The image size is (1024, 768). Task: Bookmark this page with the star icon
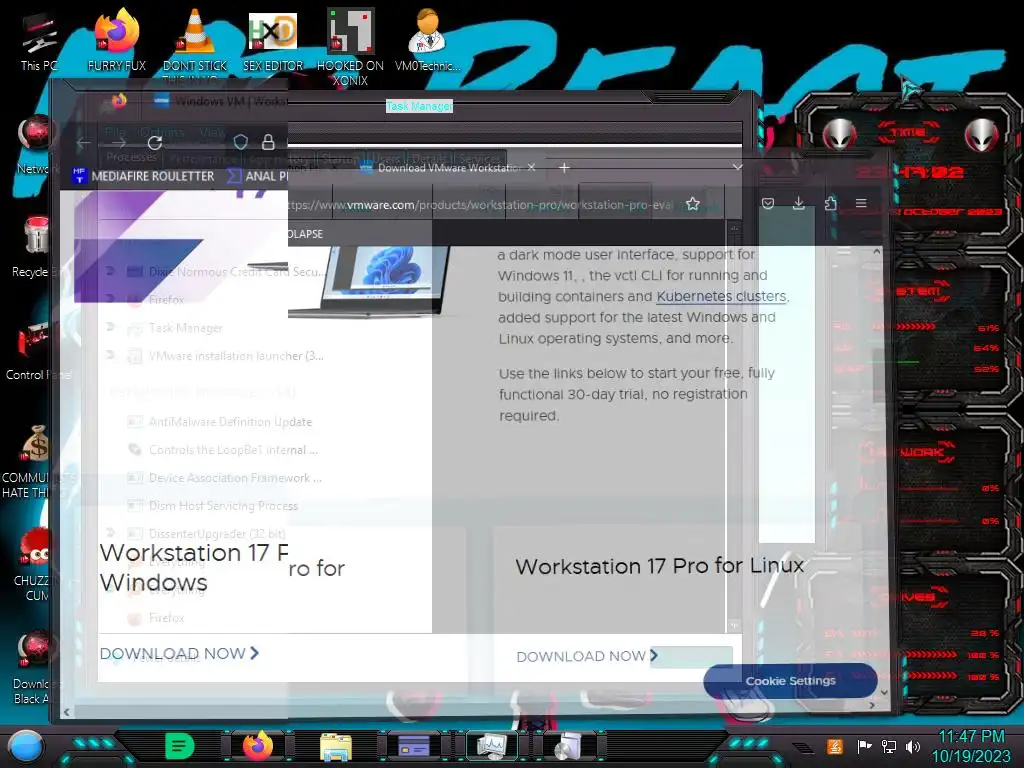pos(693,204)
